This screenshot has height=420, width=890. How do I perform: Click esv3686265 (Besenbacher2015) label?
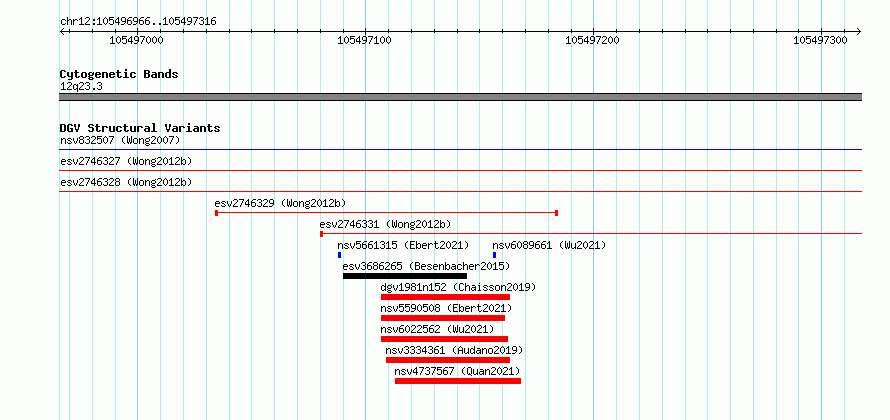[426, 266]
